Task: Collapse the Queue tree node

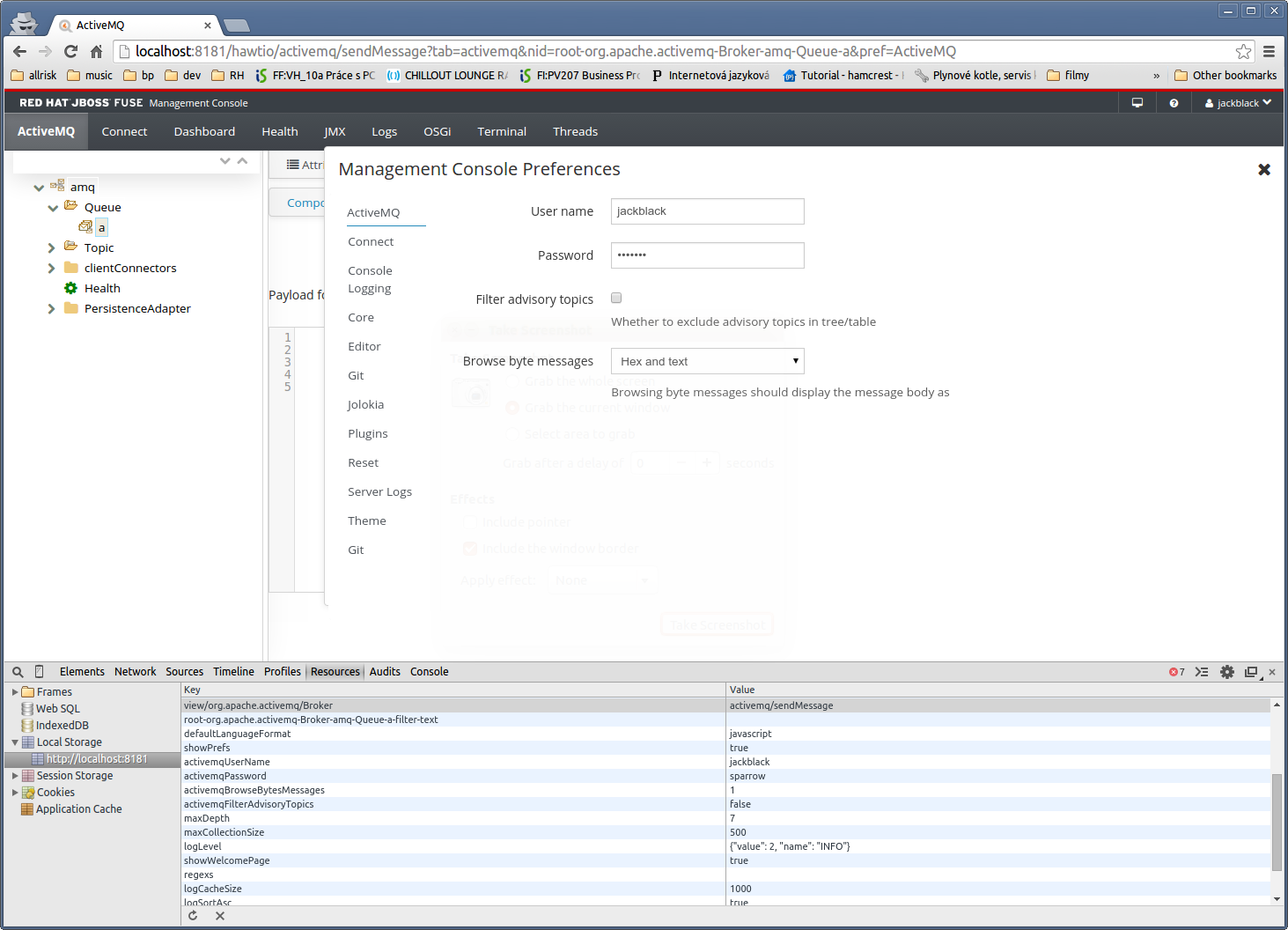Action: pos(53,208)
